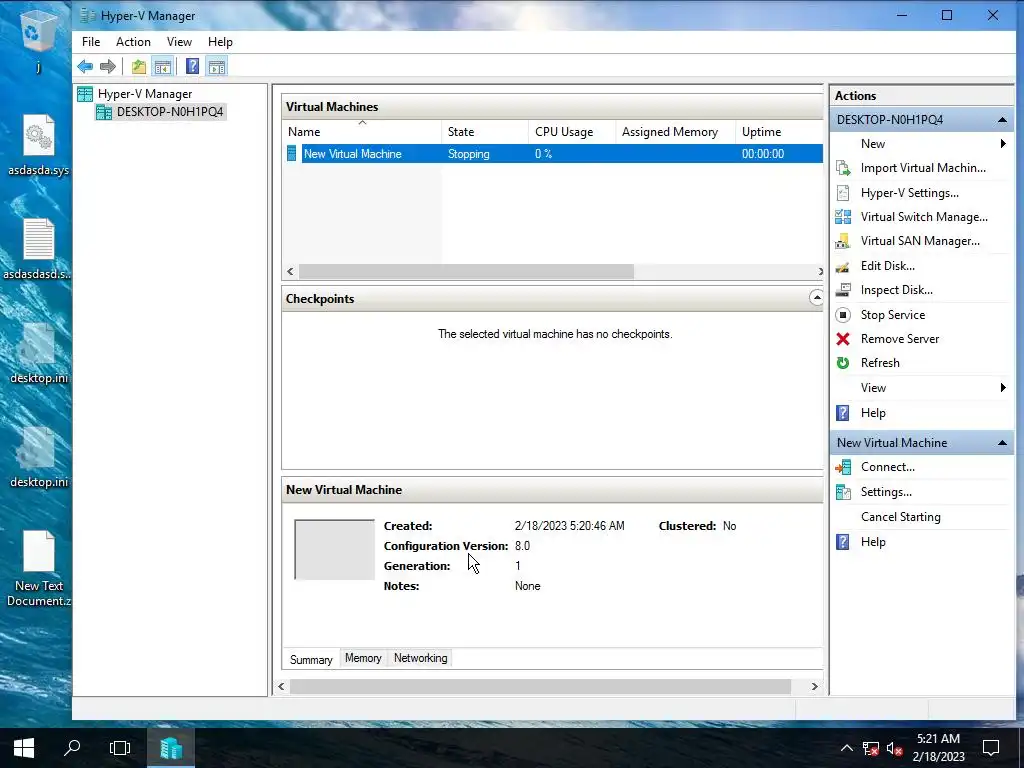Open the taskbar Search icon
Viewport: 1024px width, 768px height.
pos(72,748)
